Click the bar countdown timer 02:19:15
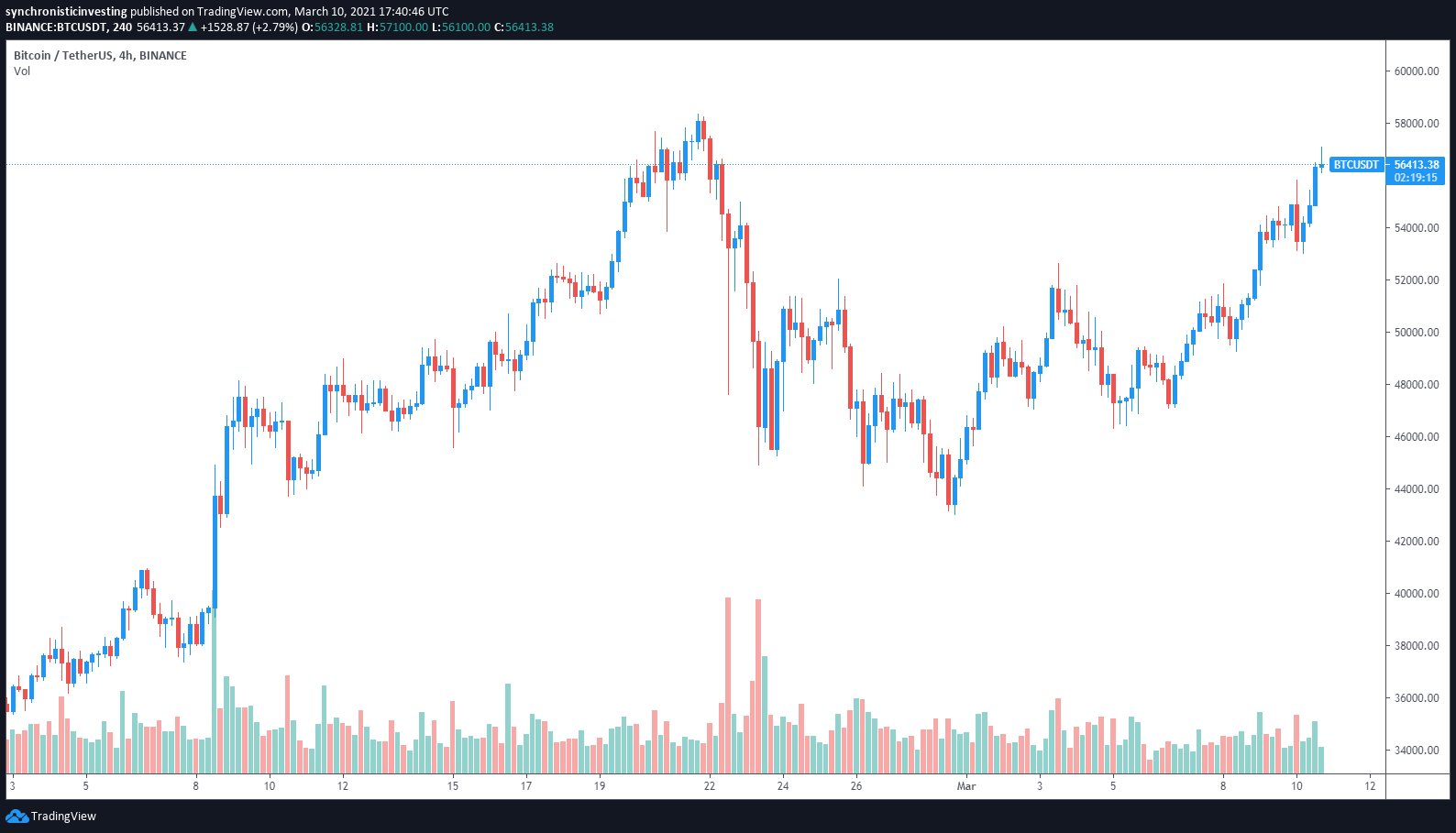Image resolution: width=1456 pixels, height=833 pixels. click(x=1416, y=178)
